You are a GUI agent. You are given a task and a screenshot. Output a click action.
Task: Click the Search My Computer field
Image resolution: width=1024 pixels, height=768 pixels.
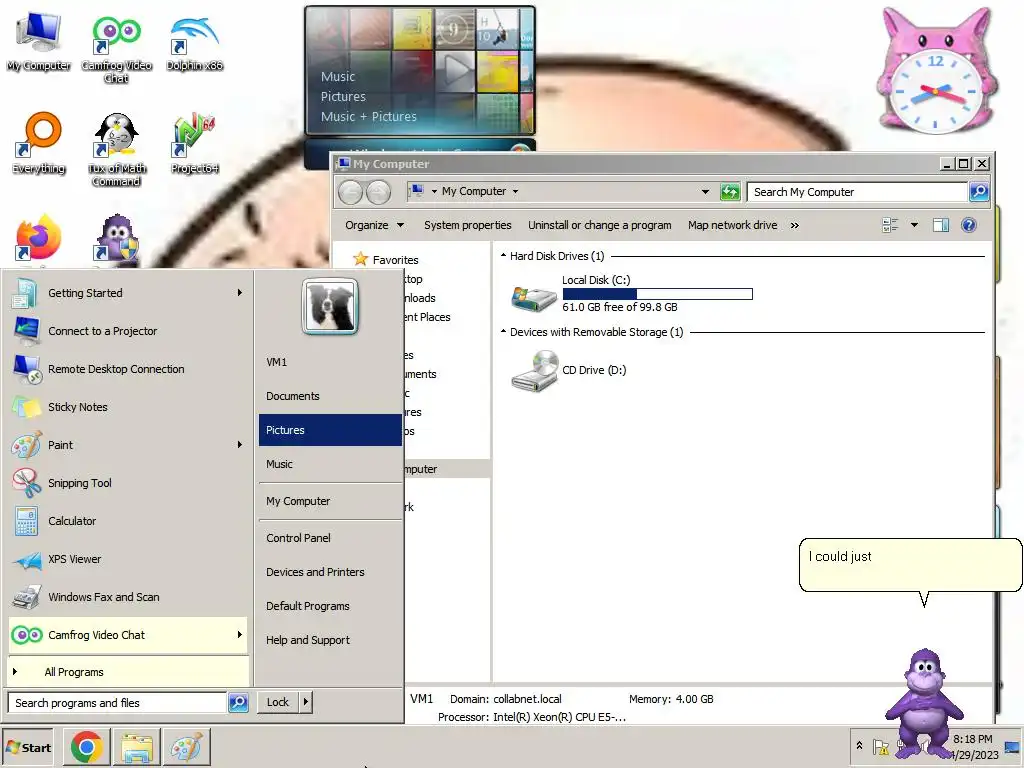(857, 192)
